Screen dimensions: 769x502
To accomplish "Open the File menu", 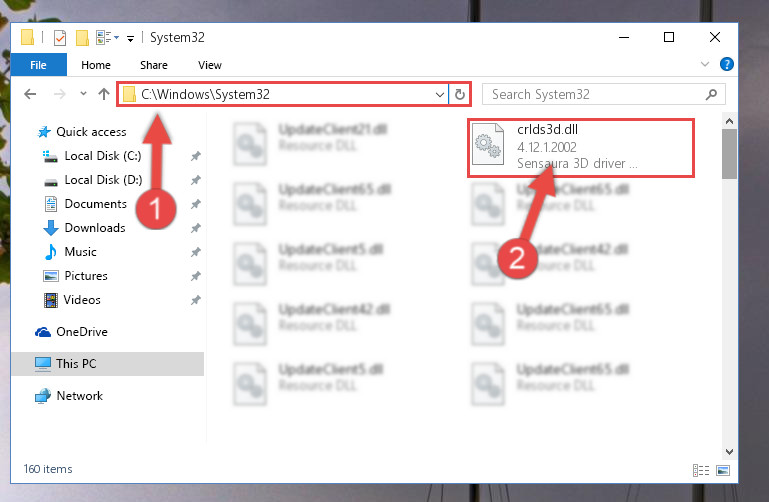I will [38, 65].
